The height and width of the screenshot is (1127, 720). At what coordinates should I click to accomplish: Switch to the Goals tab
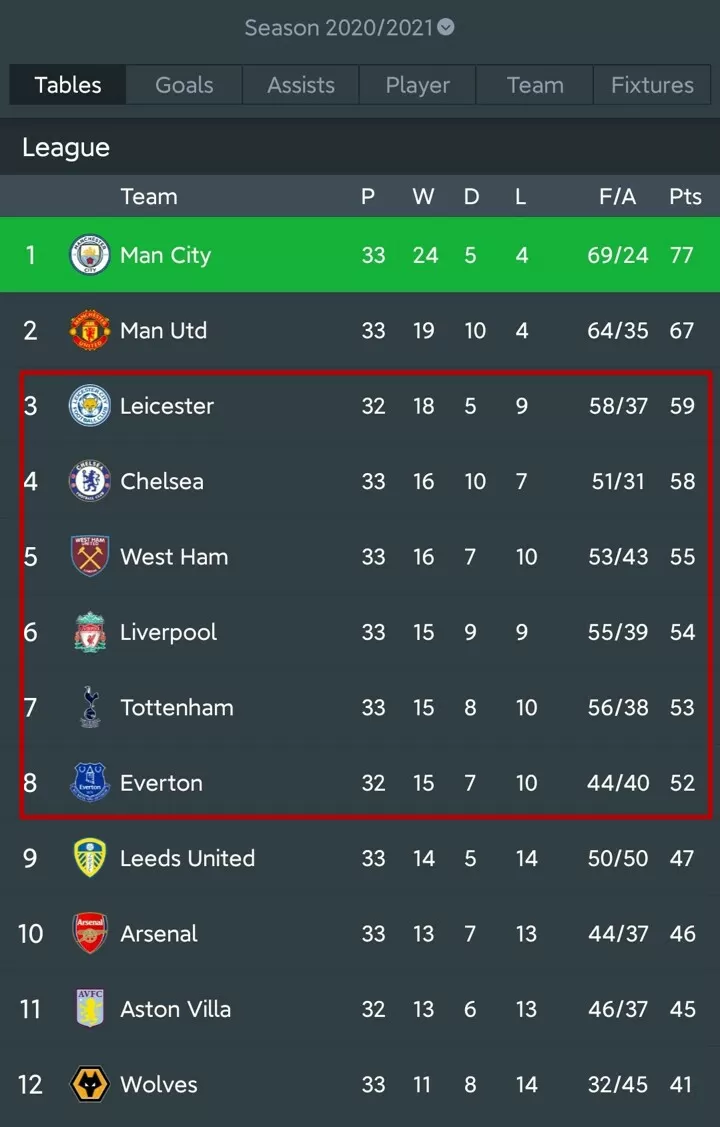(185, 85)
